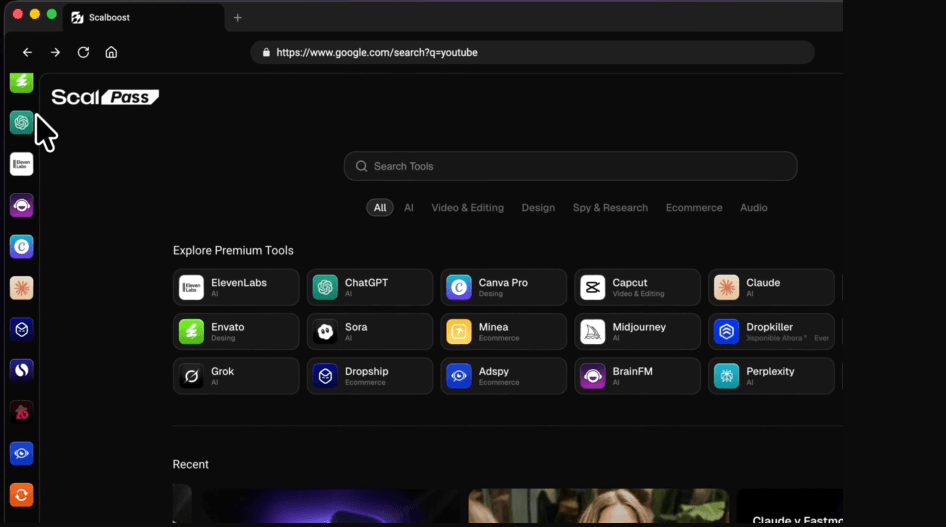This screenshot has height=527, width=946.
Task: Open the Dropship tool card
Action: point(370,376)
